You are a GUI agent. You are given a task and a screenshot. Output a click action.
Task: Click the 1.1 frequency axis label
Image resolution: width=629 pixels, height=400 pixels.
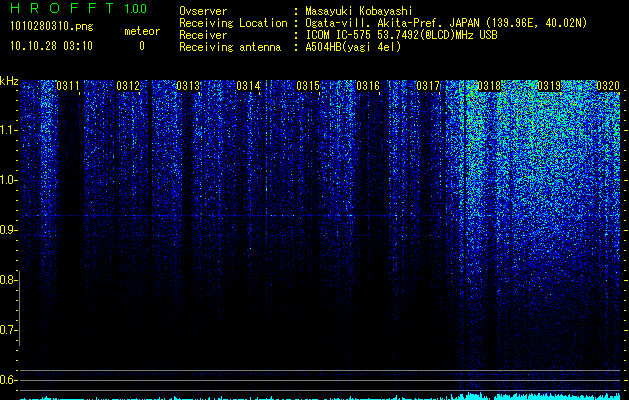pos(8,130)
